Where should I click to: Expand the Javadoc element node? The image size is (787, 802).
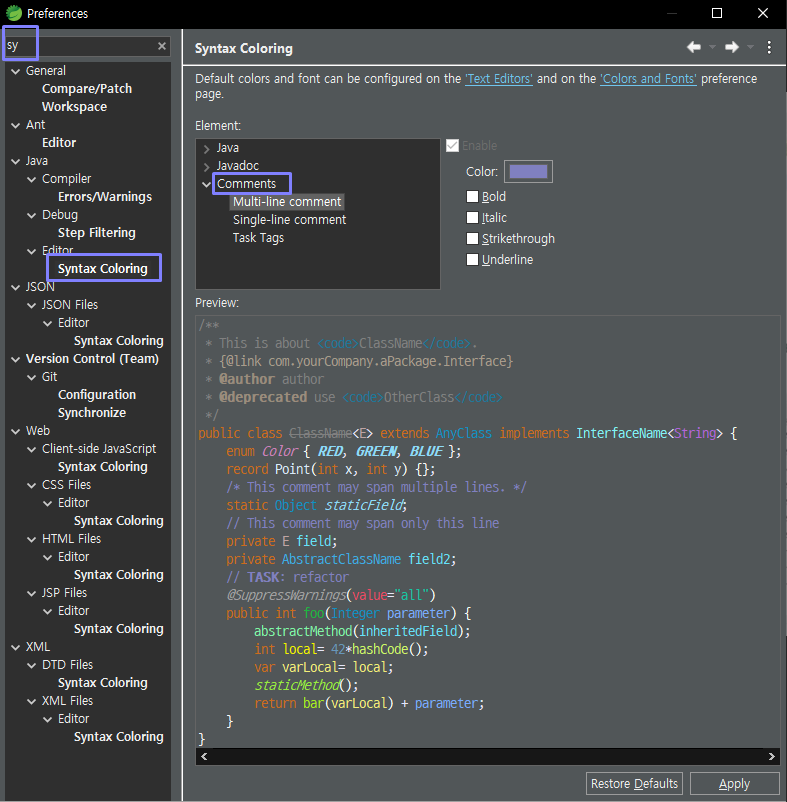(206, 166)
